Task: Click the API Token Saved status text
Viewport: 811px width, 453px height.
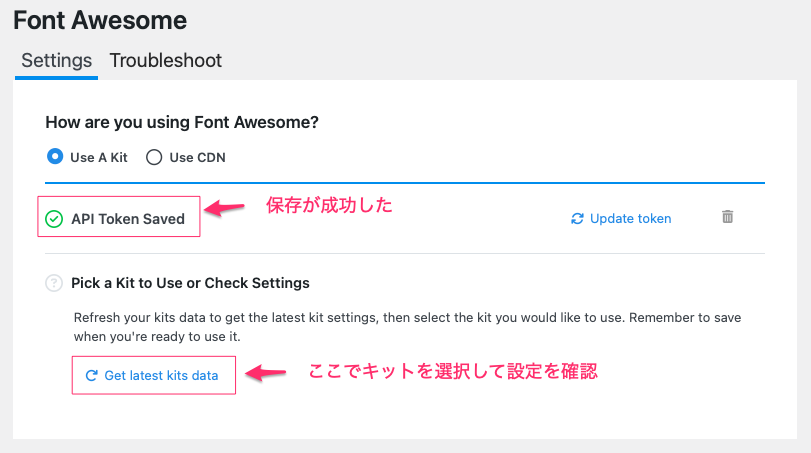Action: point(128,218)
